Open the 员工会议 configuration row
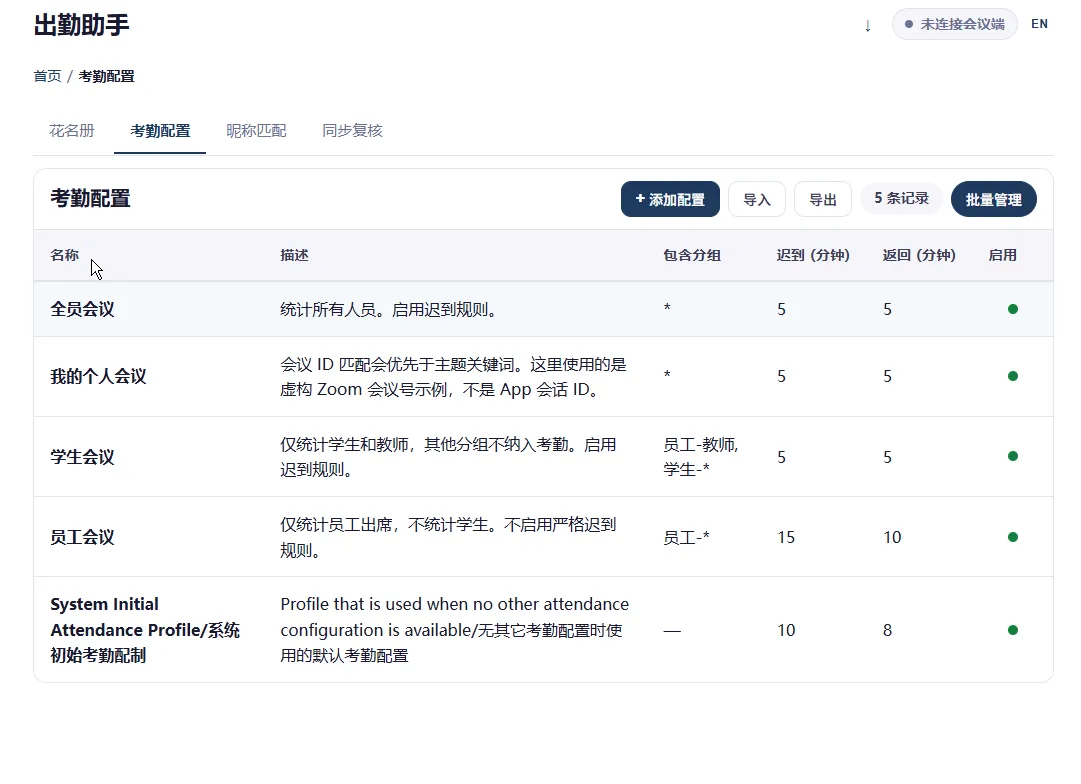Screen dimensions: 1081x784 pos(543,536)
